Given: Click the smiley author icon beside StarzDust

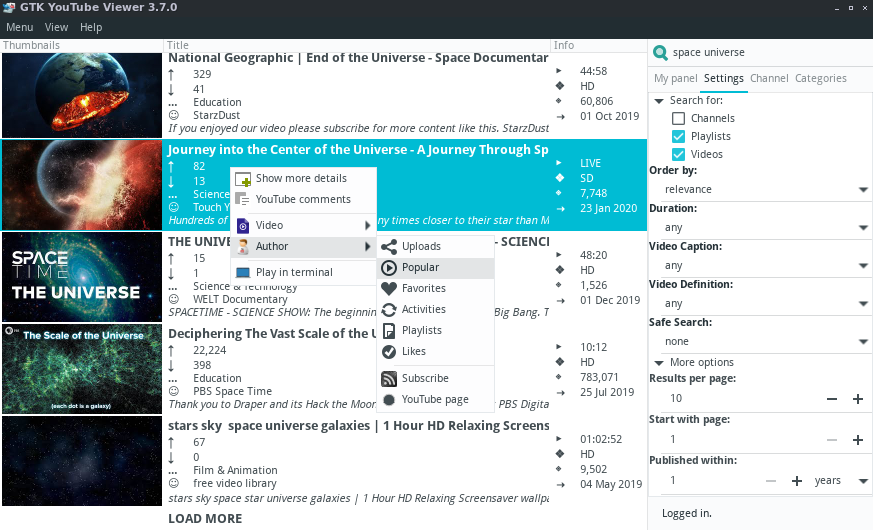Looking at the screenshot, I should point(174,115).
